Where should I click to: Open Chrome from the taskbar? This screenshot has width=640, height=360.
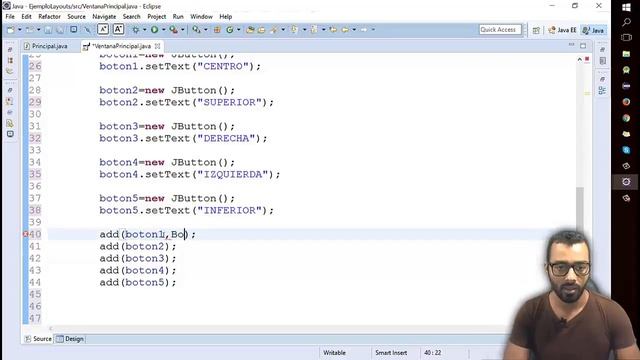click(626, 118)
